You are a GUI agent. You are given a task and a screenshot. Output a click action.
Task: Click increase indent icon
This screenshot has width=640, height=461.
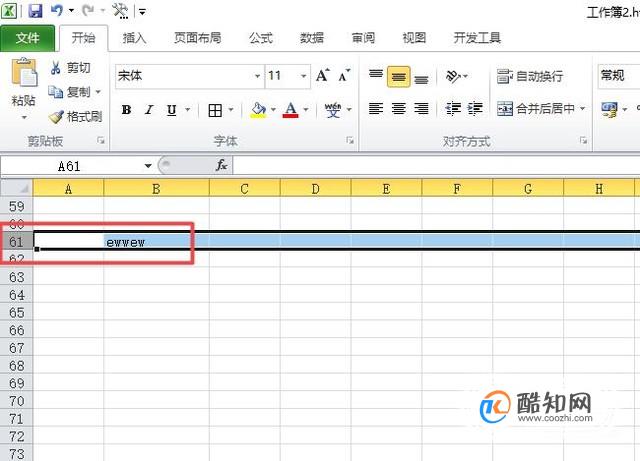[x=475, y=108]
